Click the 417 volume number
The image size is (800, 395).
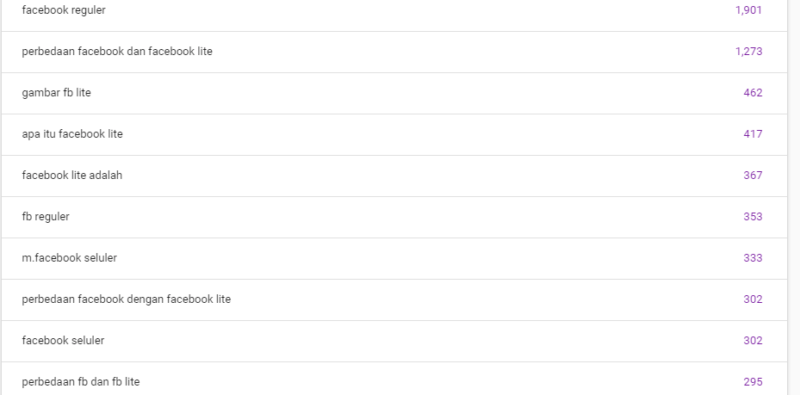pyautogui.click(x=753, y=134)
